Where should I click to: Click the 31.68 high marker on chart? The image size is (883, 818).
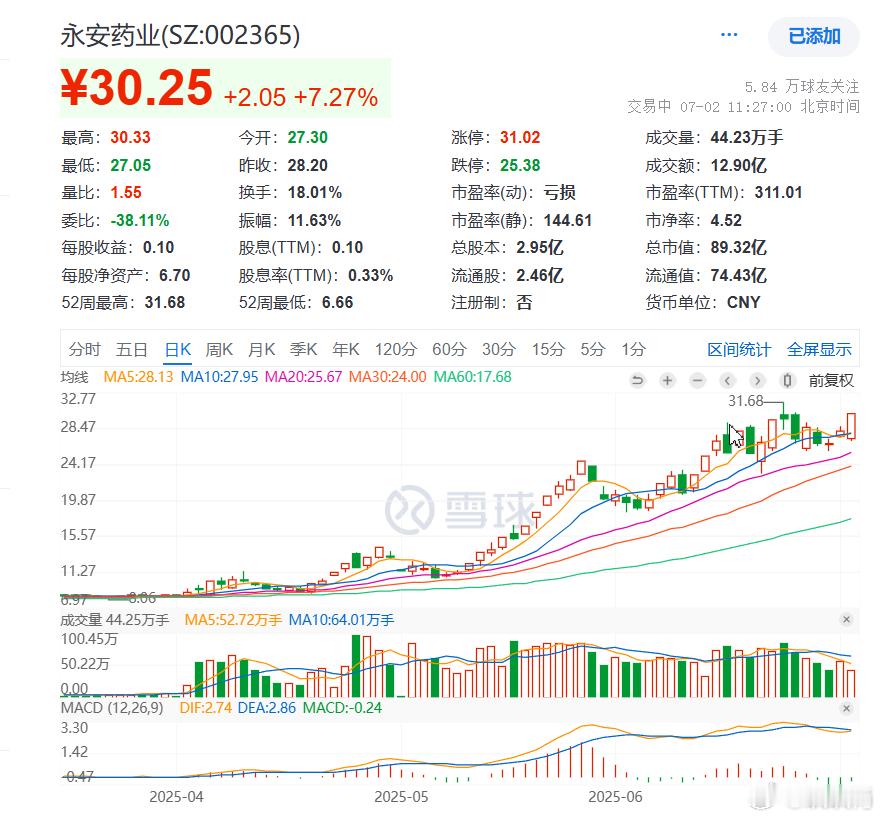(745, 401)
